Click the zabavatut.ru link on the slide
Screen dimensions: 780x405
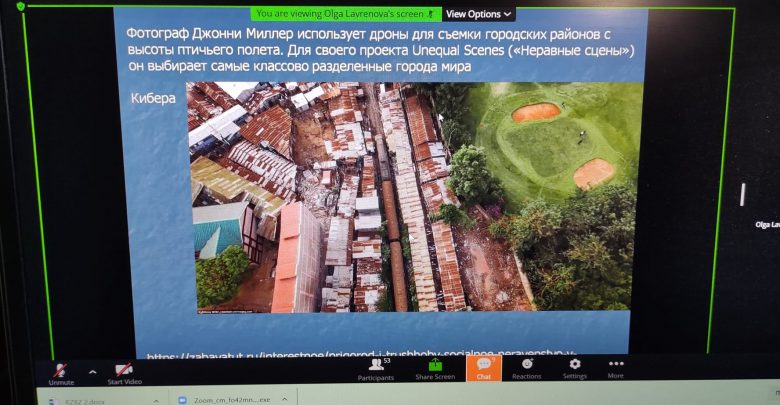click(362, 354)
